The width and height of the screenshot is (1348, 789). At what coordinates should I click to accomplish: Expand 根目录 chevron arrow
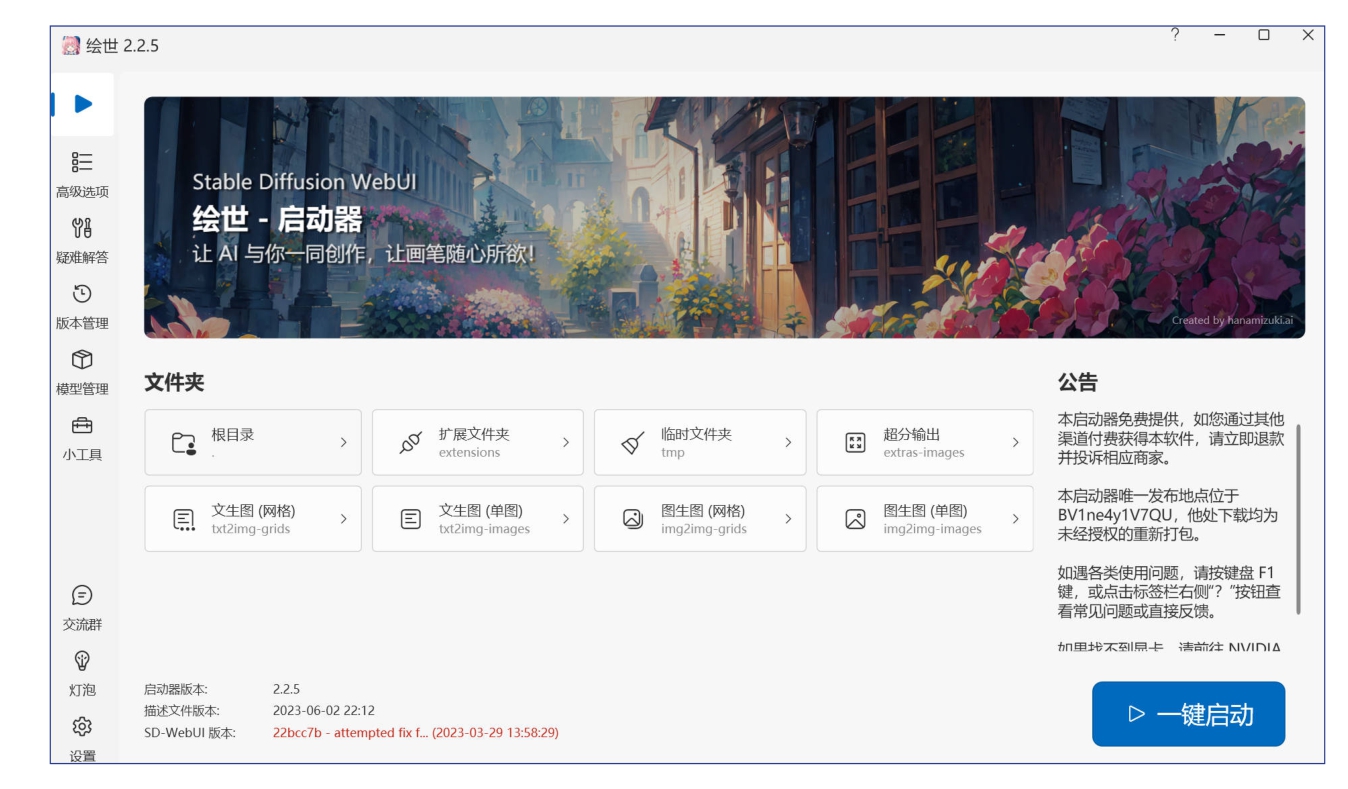pyautogui.click(x=344, y=441)
